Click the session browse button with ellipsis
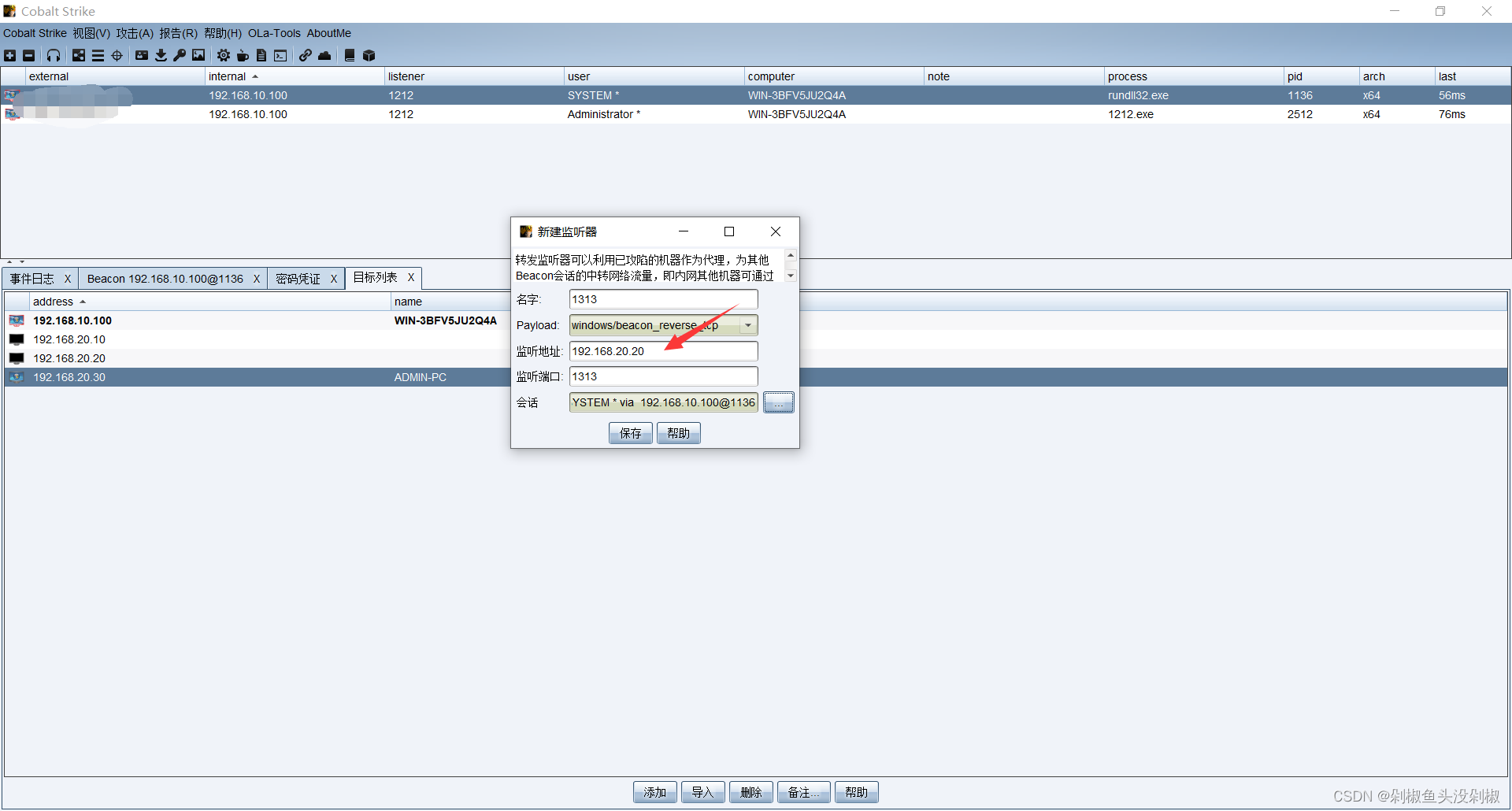Screen dimensions: 1512x811 (x=779, y=402)
